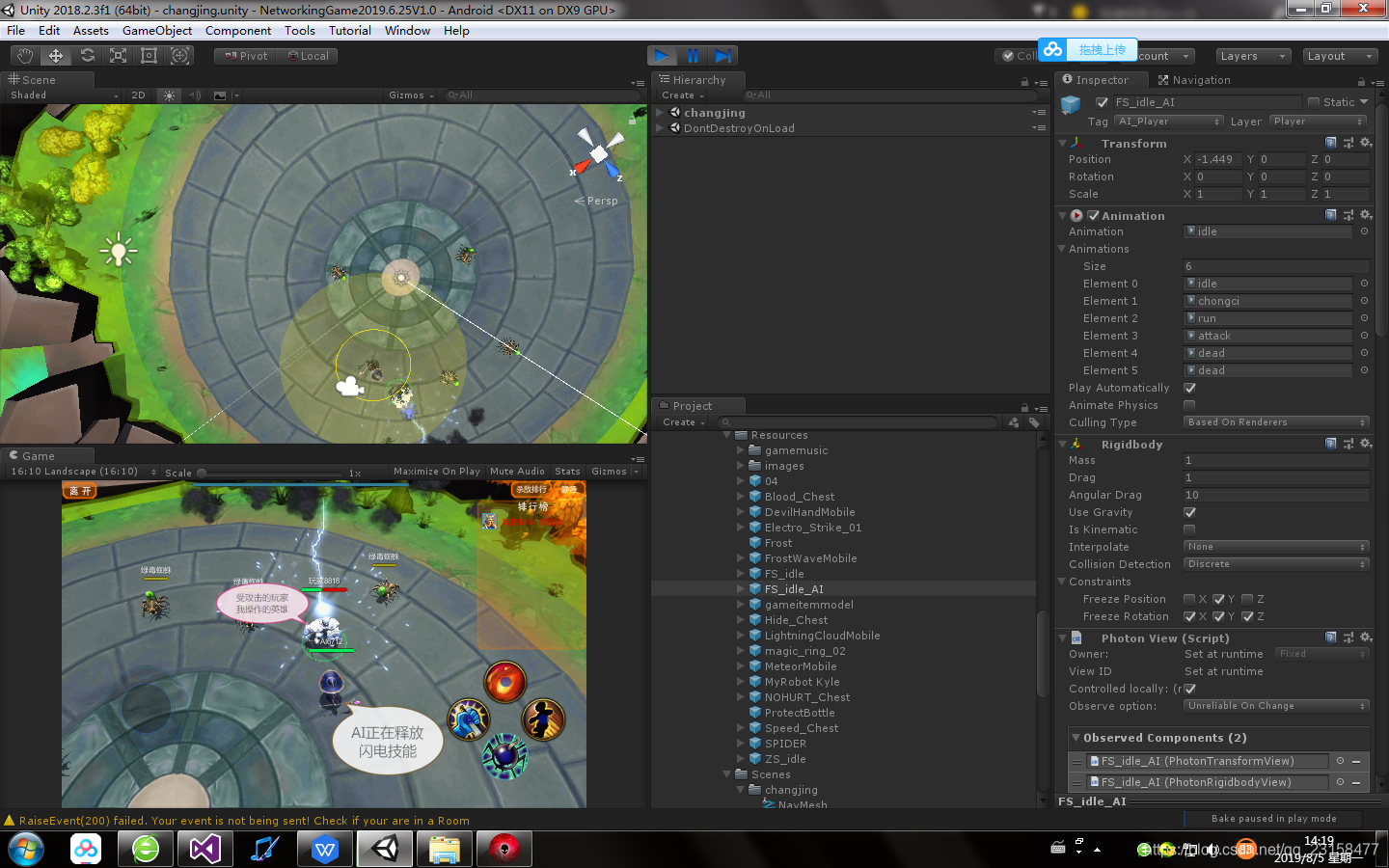Toggle Freeze Position Y checkbox
Screen dimensions: 1389x868
1218,599
